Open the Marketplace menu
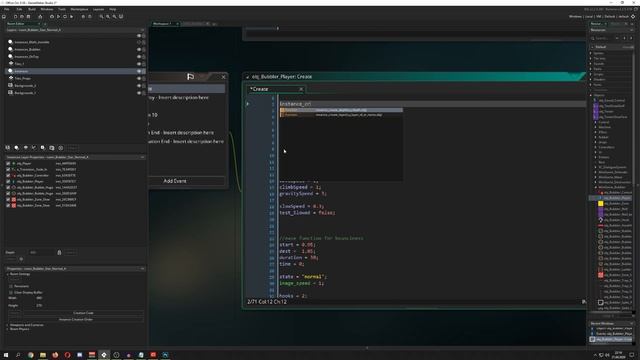 point(79,9)
